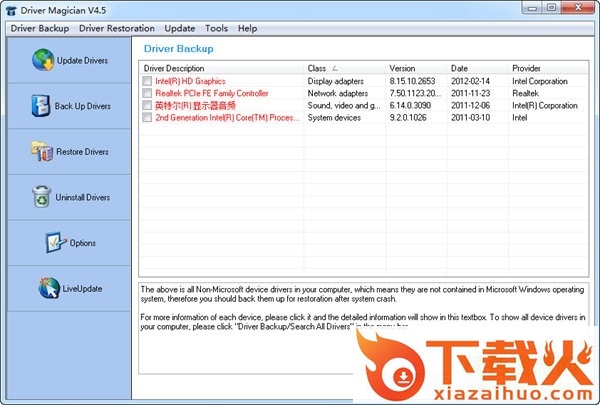The height and width of the screenshot is (405, 600).
Task: Click inside the driver information textbox
Action: pos(363,328)
